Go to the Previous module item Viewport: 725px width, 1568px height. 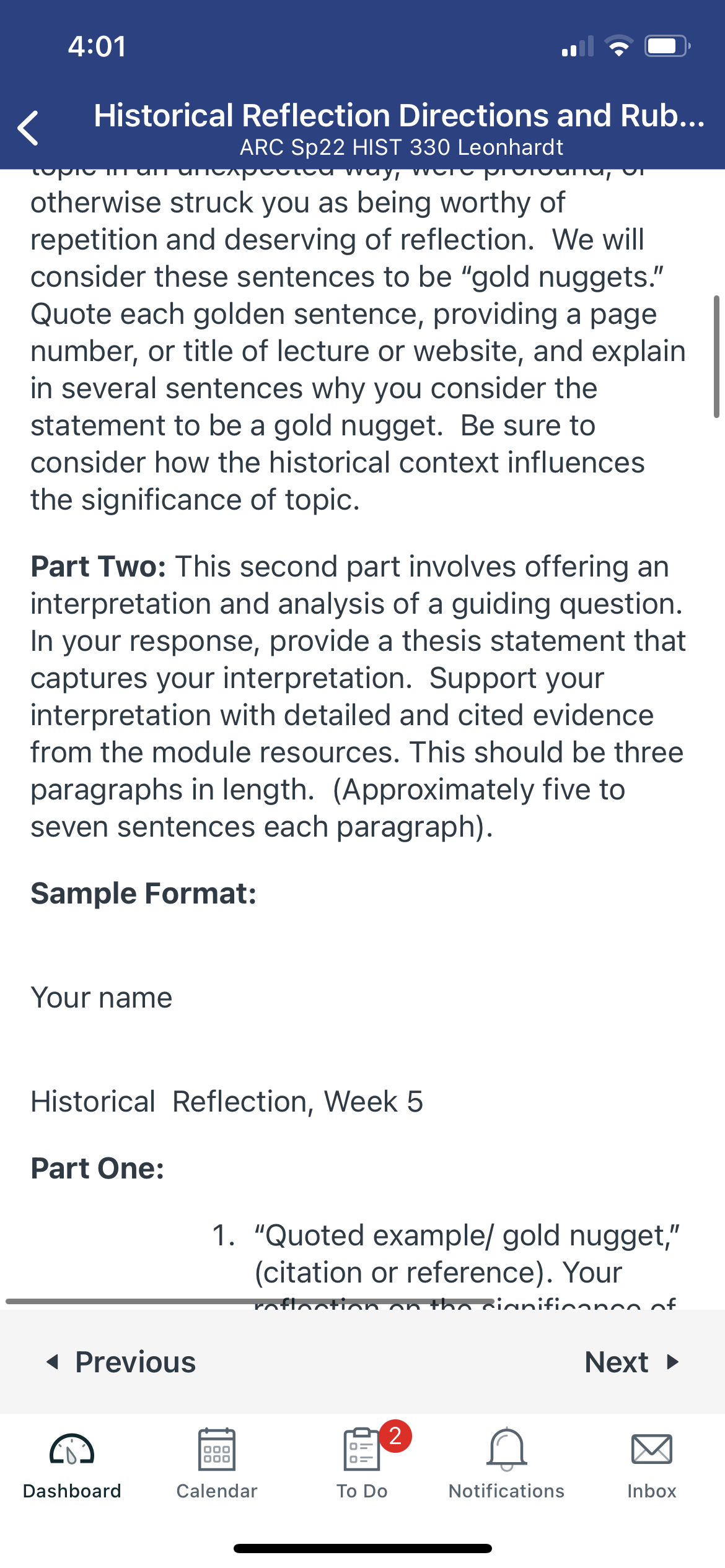coord(121,1362)
